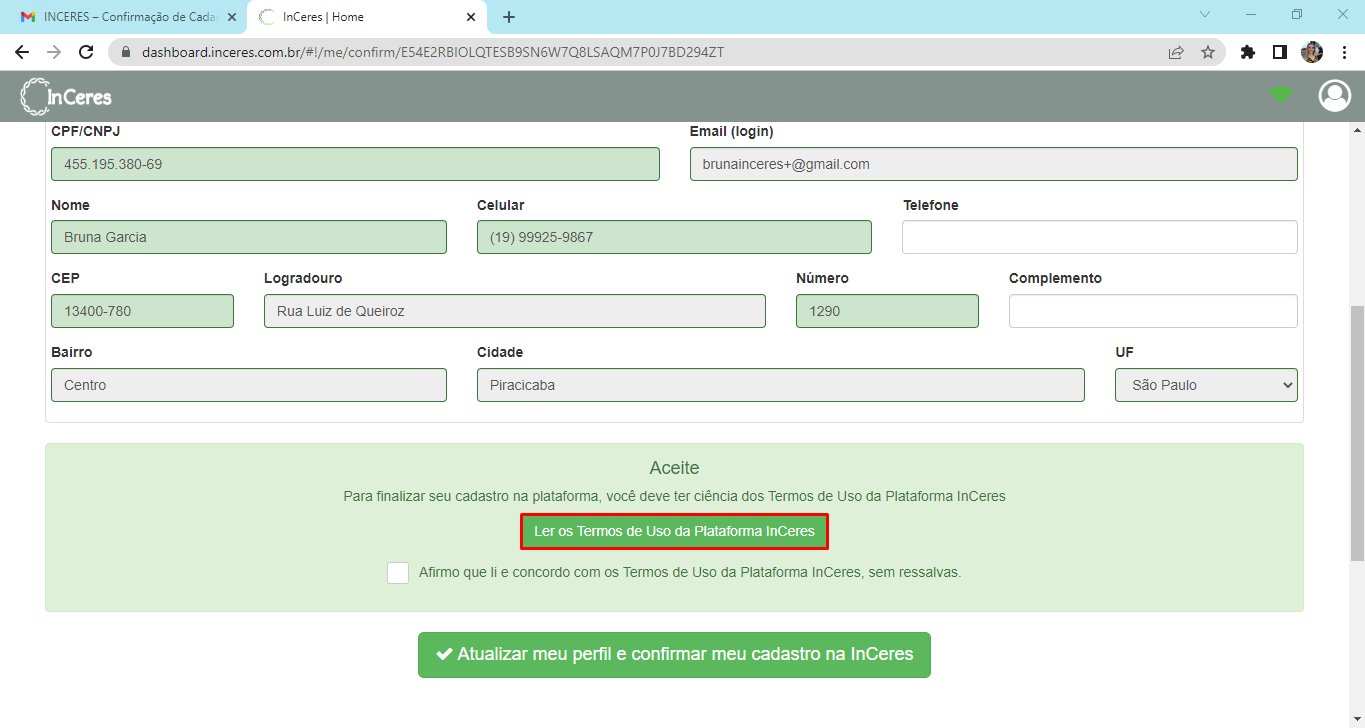Click the Nome field Bruna Garcia
The width and height of the screenshot is (1365, 728).
[249, 237]
